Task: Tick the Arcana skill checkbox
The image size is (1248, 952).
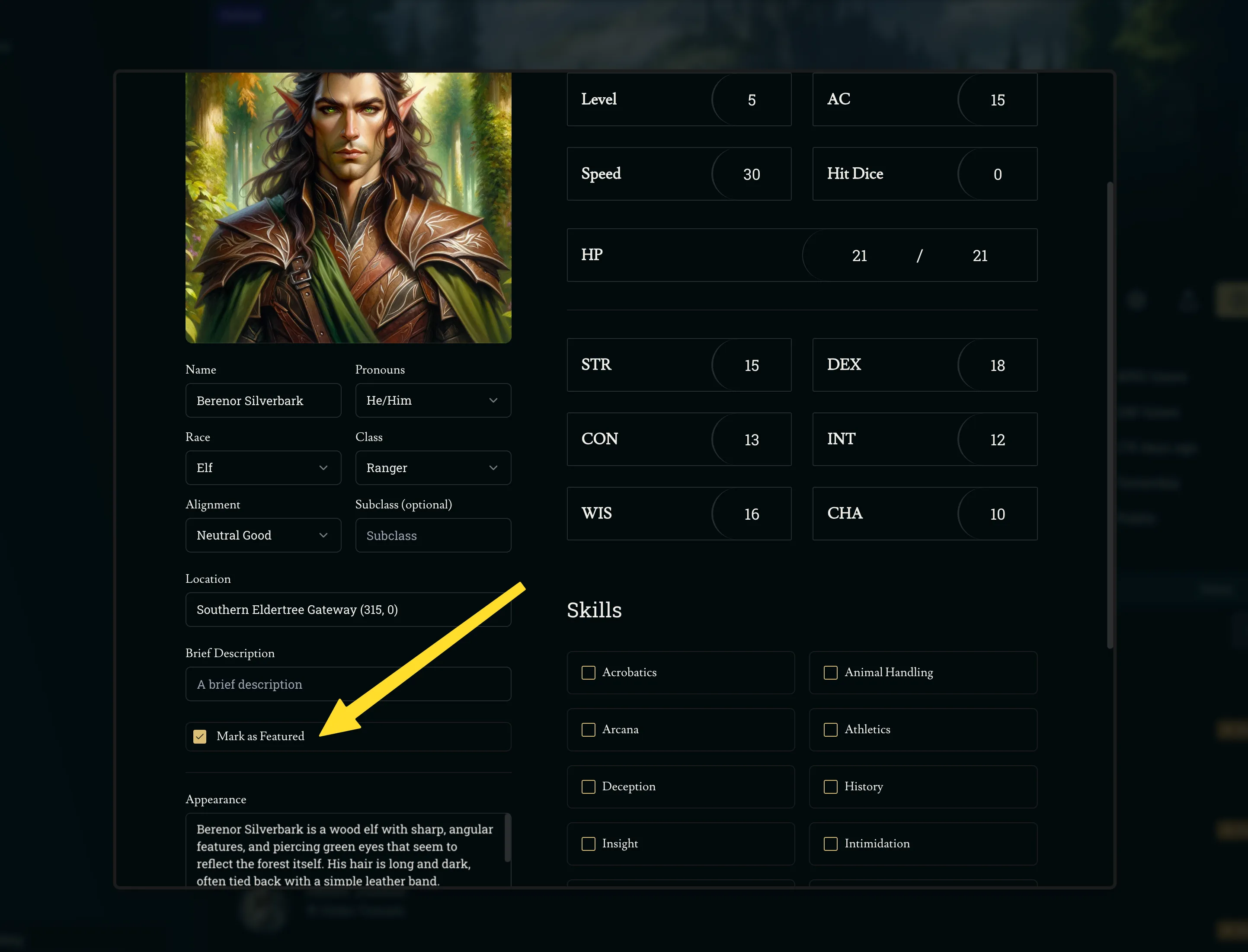Action: (588, 729)
